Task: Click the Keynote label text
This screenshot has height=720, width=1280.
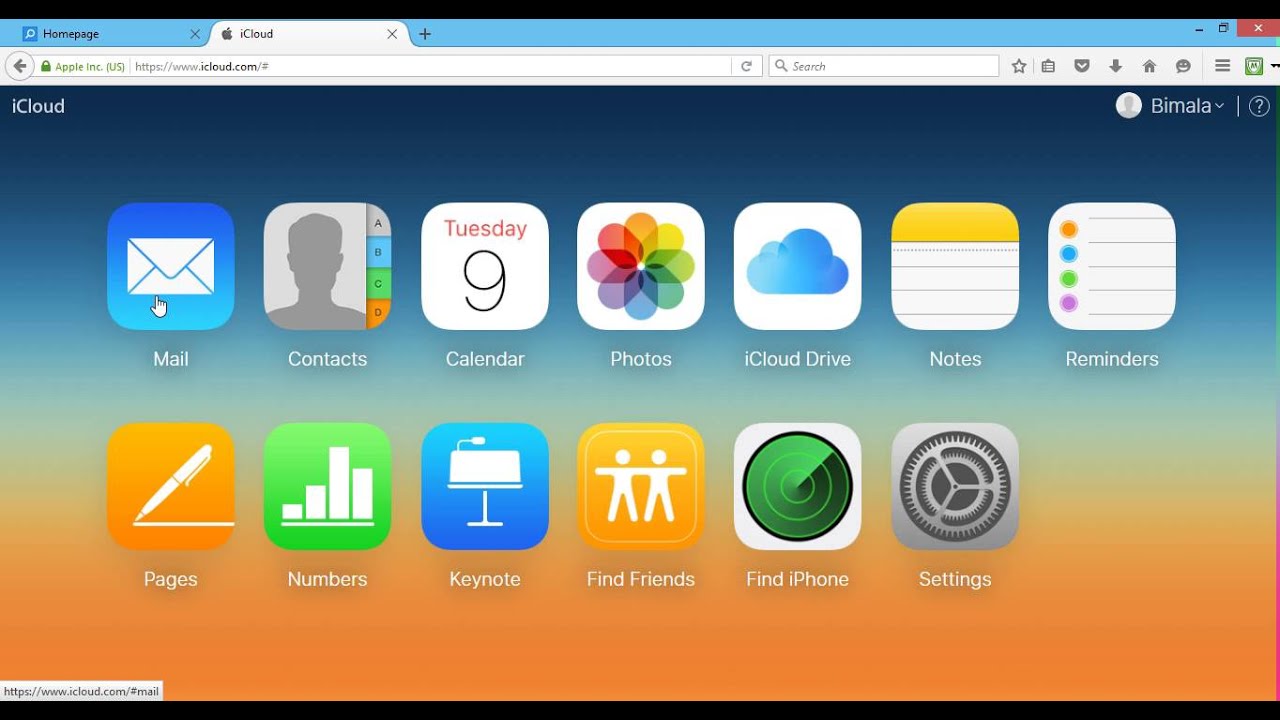Action: pyautogui.click(x=485, y=579)
